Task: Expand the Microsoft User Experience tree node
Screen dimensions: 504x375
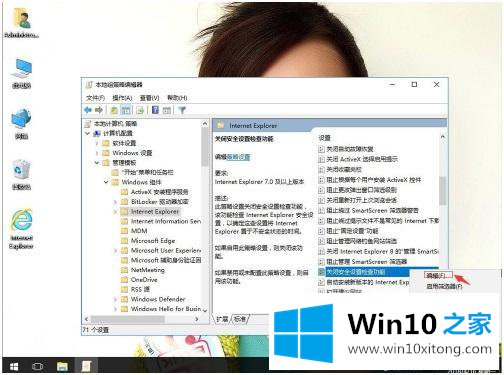Action: click(115, 250)
